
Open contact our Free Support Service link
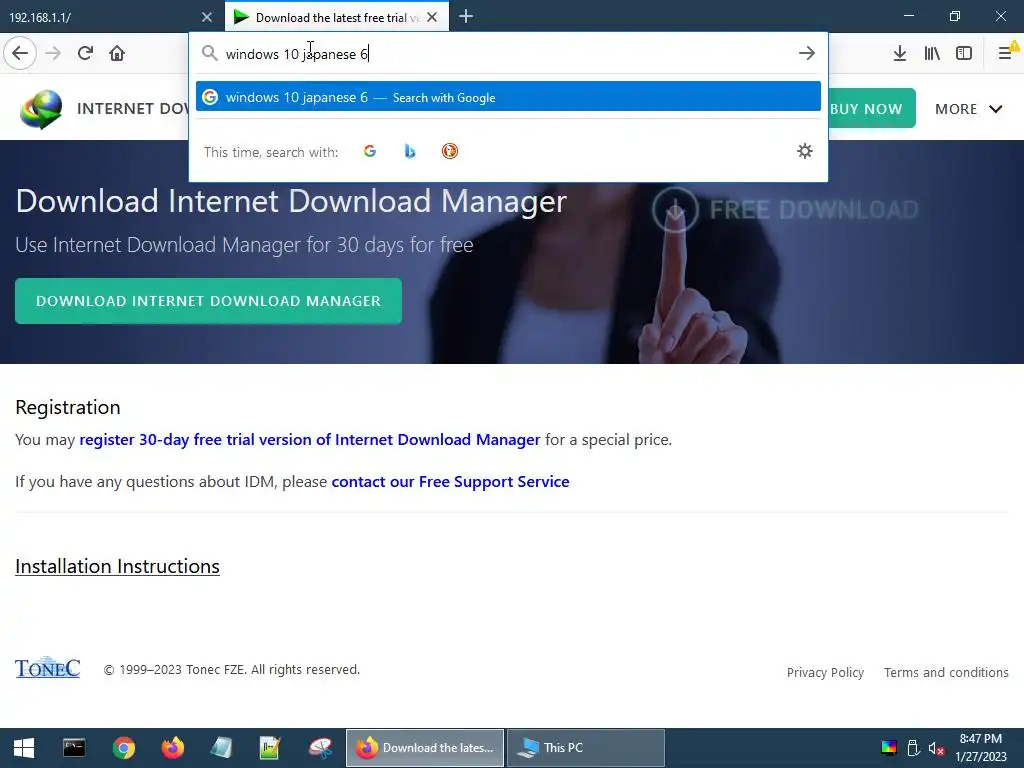pos(451,481)
